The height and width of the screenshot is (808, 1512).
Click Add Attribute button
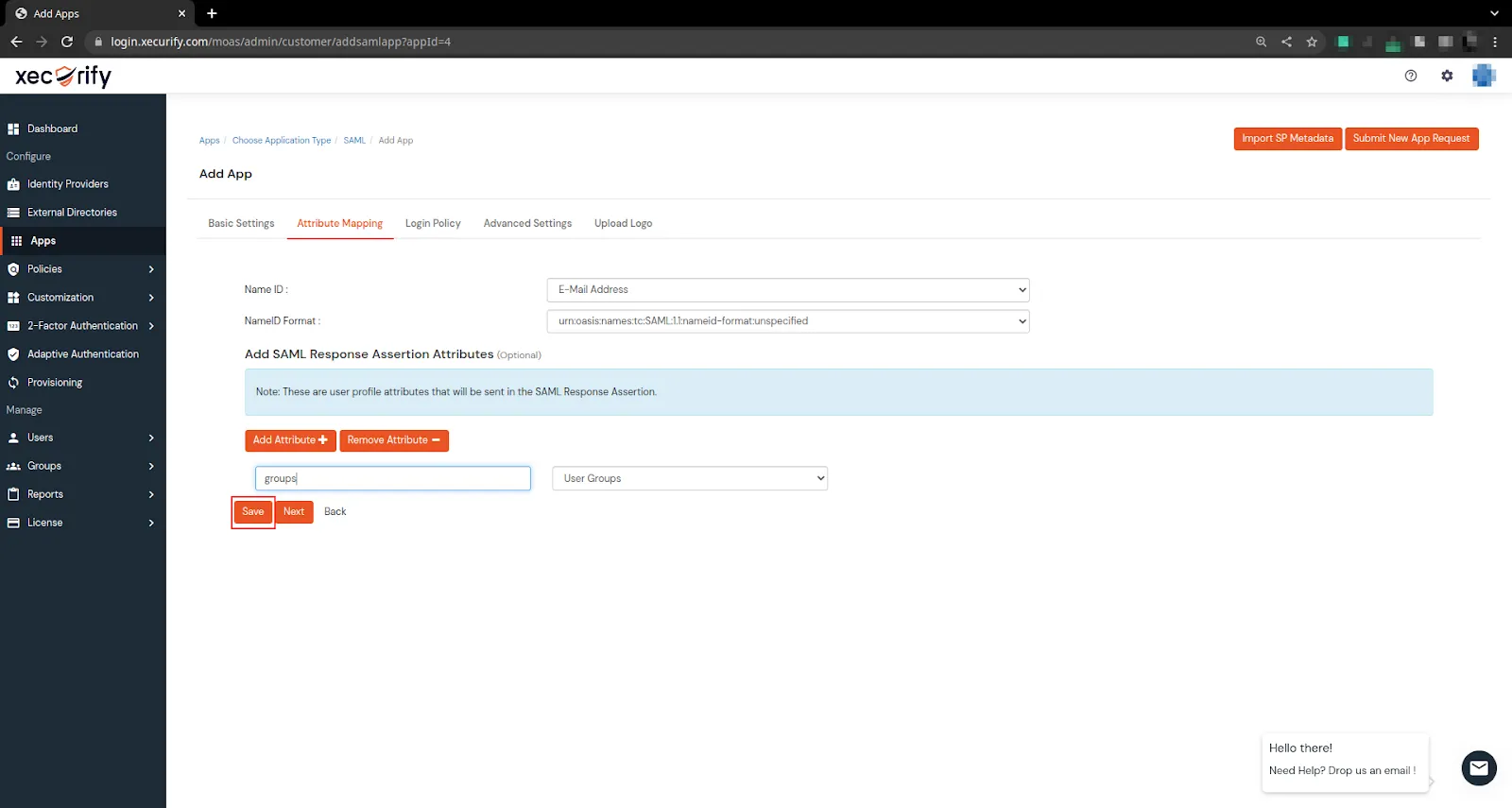point(290,440)
